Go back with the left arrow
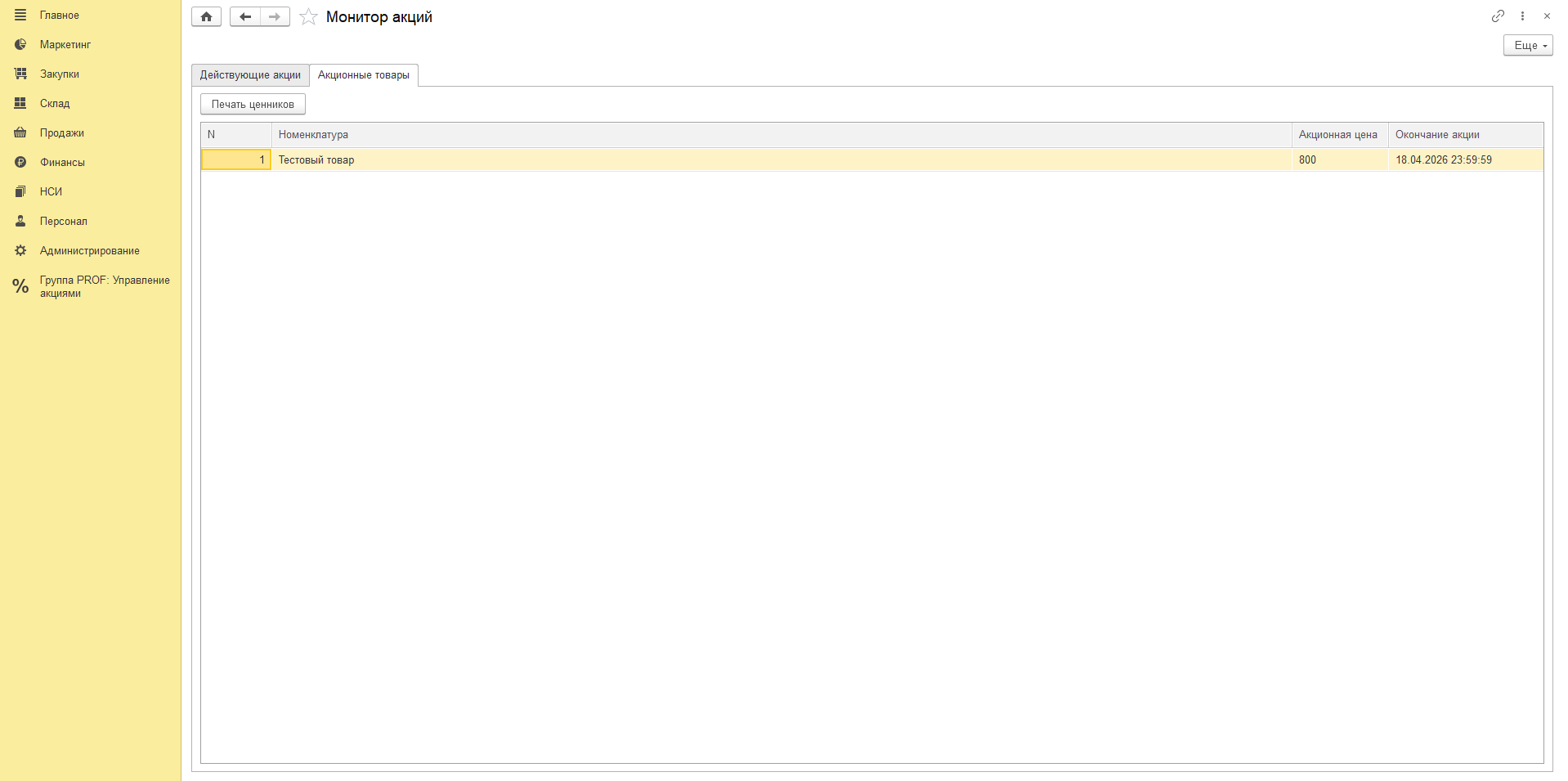Screen dimensions: 1568x781 tap(244, 16)
